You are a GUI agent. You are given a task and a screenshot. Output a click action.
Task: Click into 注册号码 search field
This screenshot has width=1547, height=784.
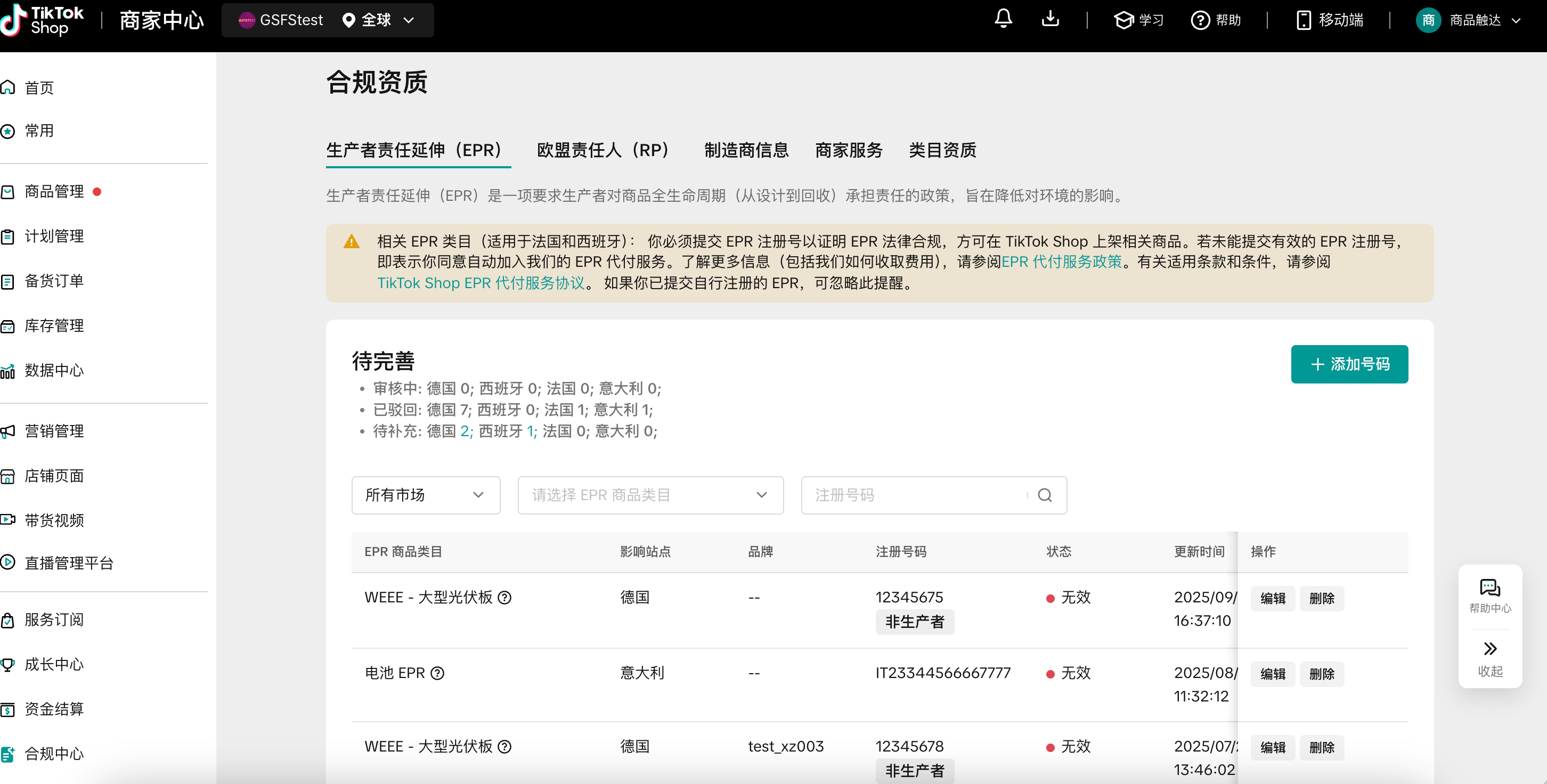coord(913,495)
